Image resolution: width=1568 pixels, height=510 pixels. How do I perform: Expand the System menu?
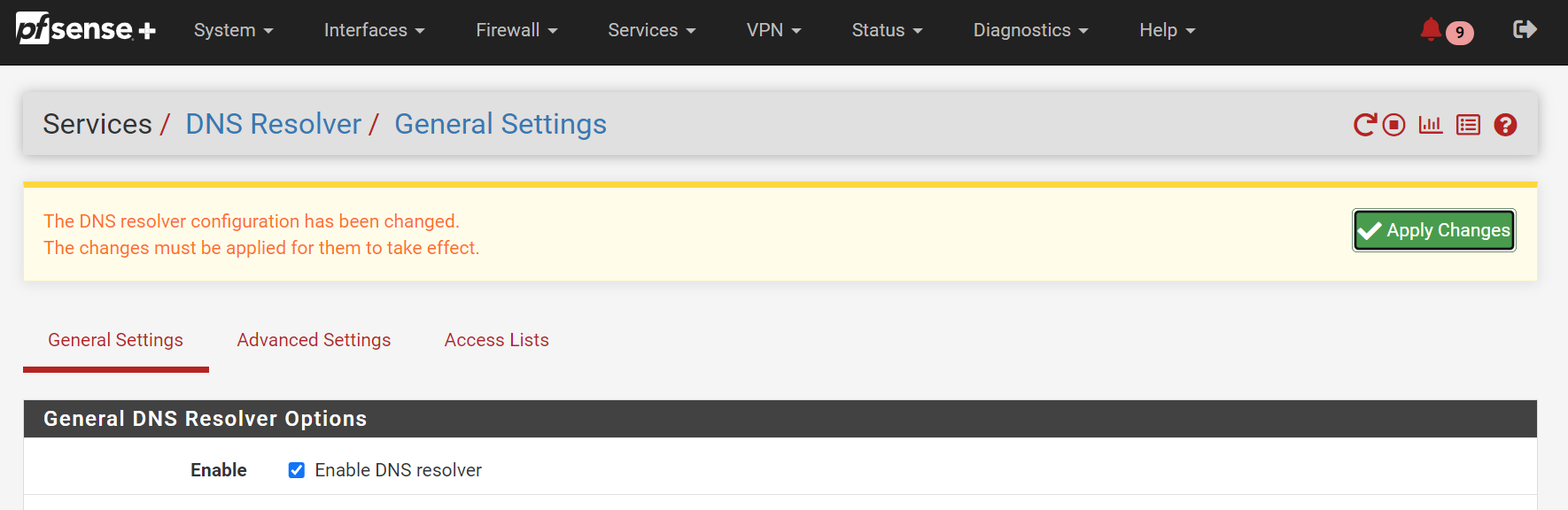[233, 30]
